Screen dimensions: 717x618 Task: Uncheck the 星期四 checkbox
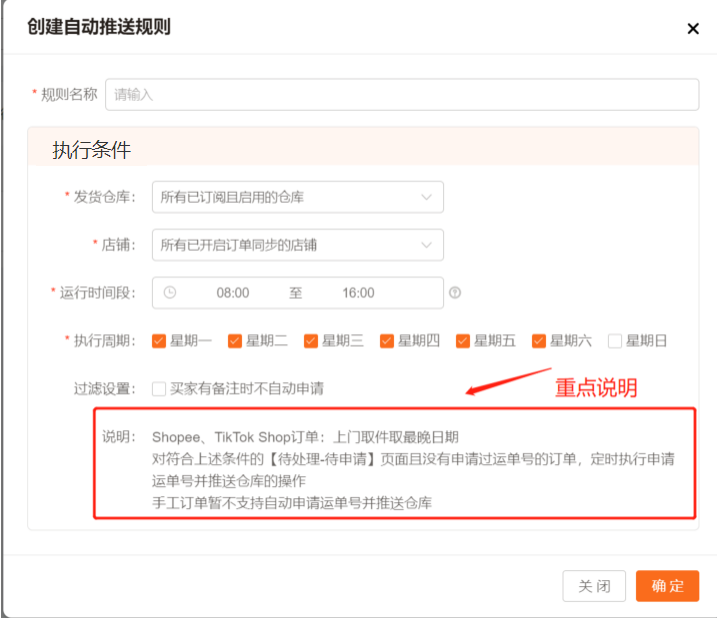tap(386, 341)
